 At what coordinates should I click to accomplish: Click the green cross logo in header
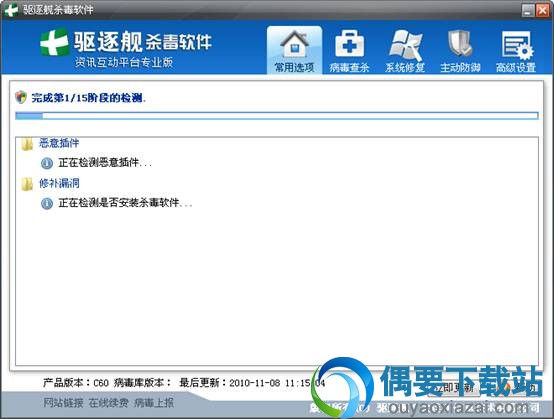point(54,42)
